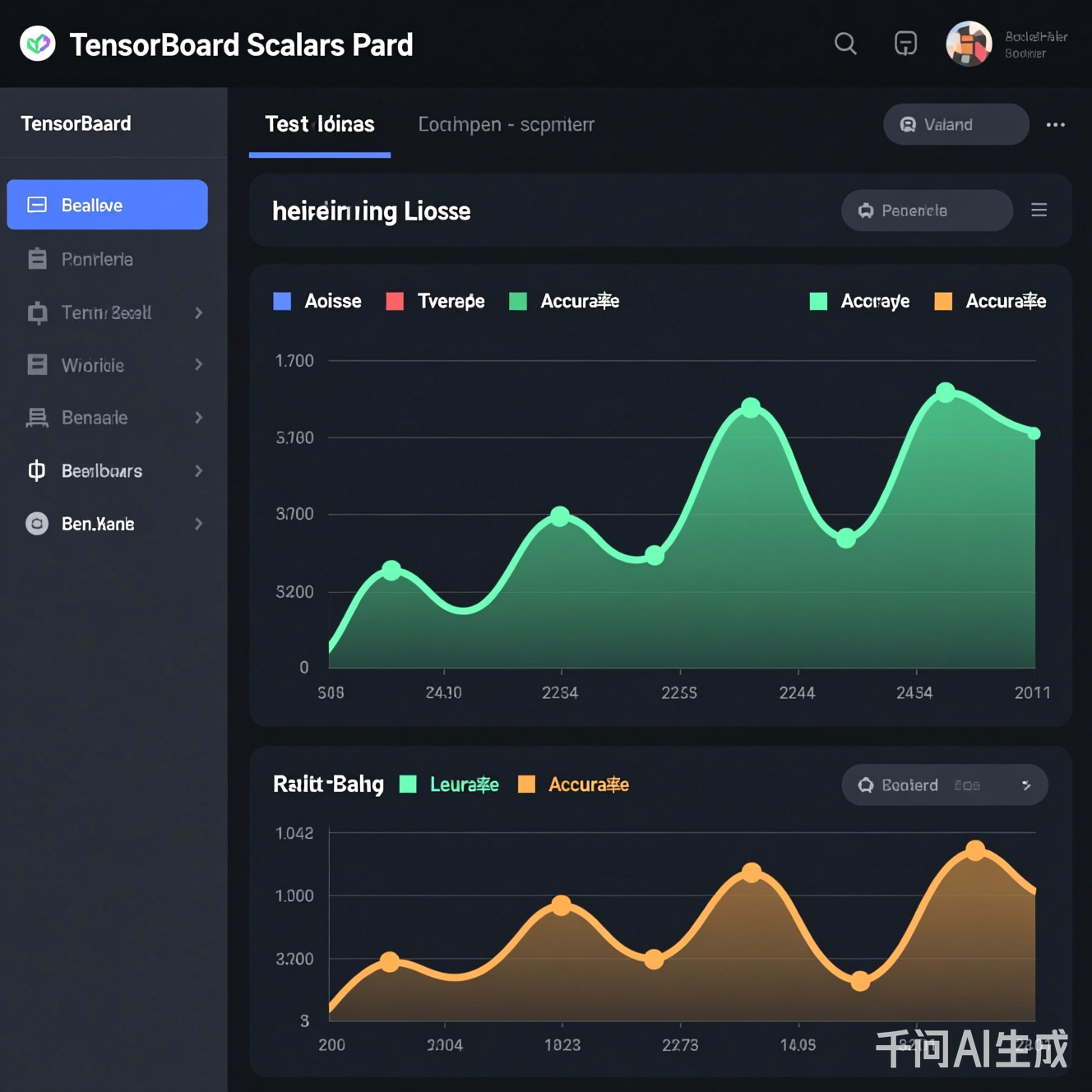Click the Wioricle list icon

[37, 364]
